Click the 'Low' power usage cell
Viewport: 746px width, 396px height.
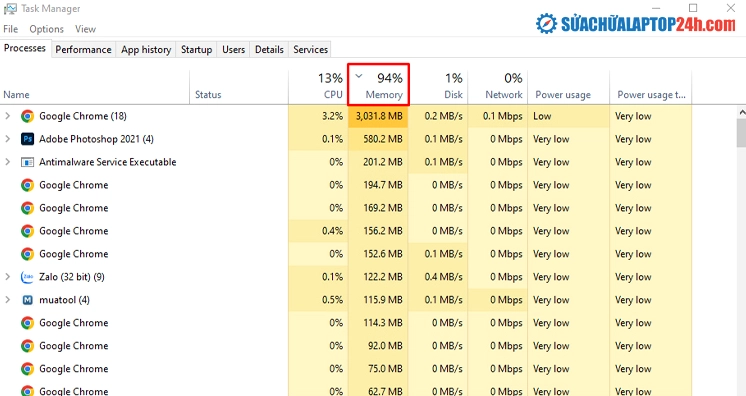[569, 116]
